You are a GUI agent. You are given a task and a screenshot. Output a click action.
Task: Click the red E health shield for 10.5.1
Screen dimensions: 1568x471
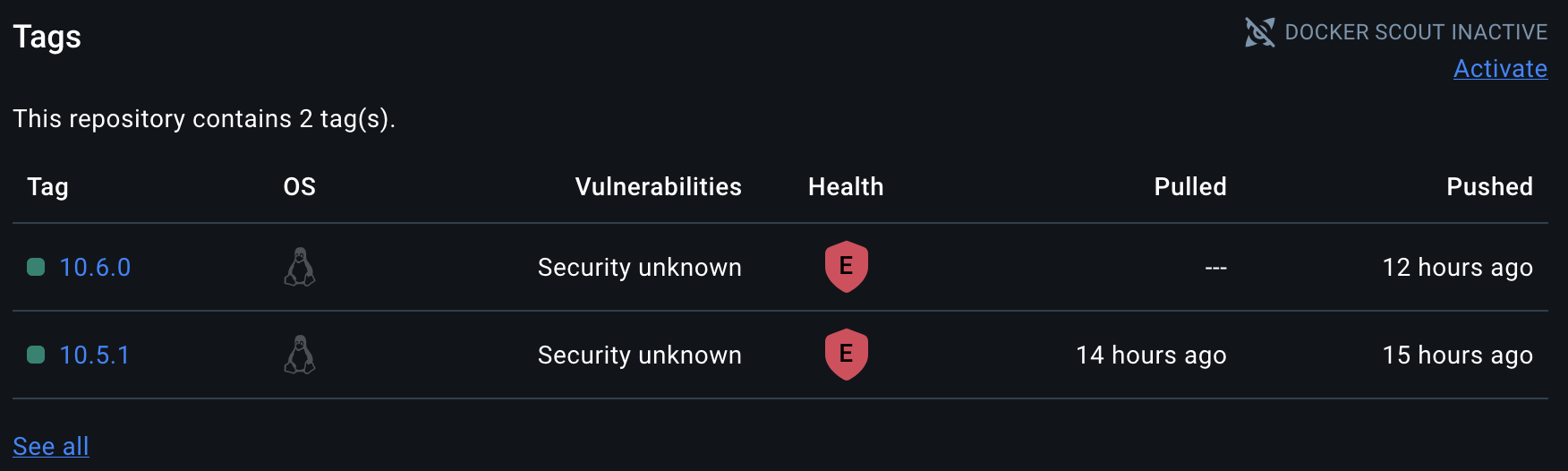coord(846,354)
